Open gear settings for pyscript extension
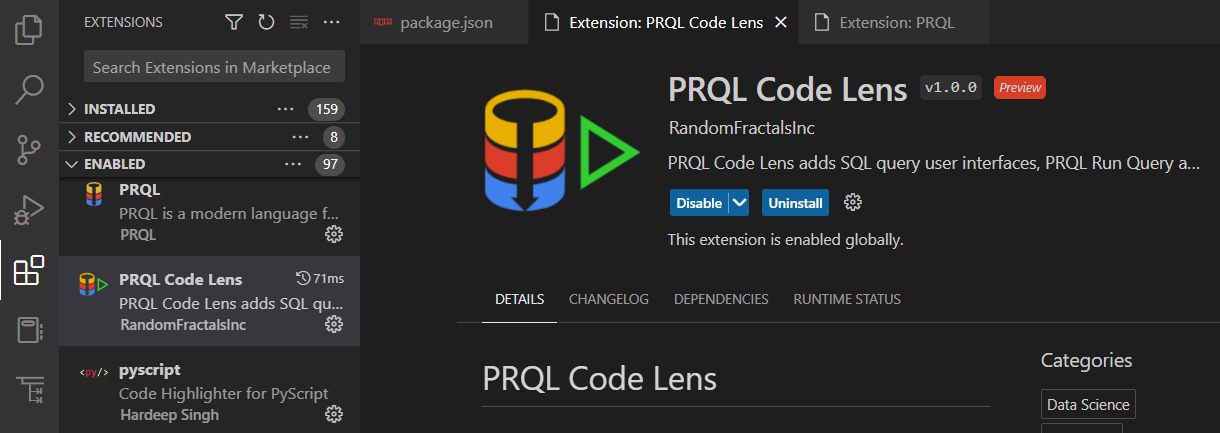Image resolution: width=1220 pixels, height=433 pixels. click(x=334, y=414)
